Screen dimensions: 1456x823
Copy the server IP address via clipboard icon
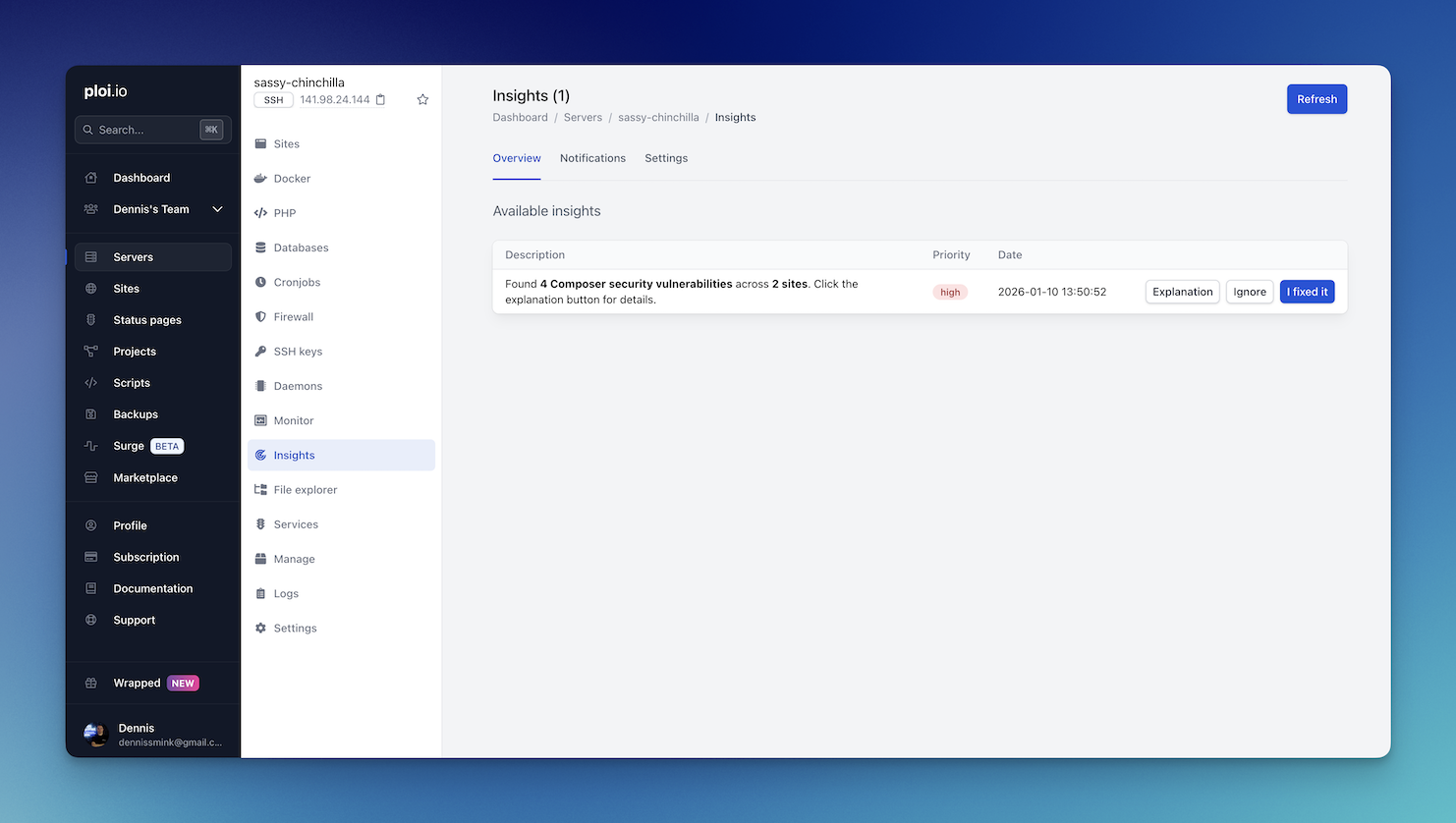coord(381,100)
